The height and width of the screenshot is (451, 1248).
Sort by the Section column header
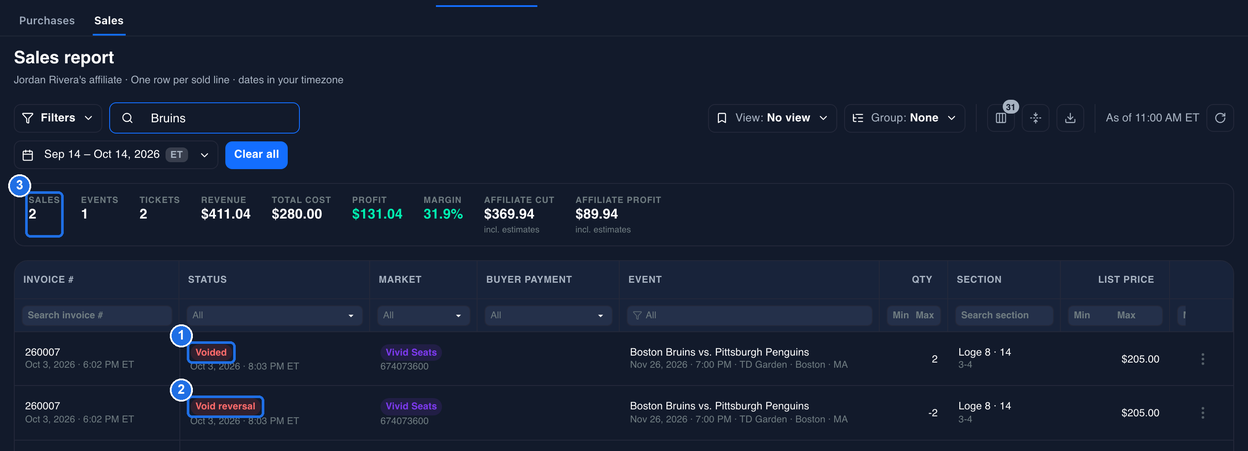tap(979, 279)
